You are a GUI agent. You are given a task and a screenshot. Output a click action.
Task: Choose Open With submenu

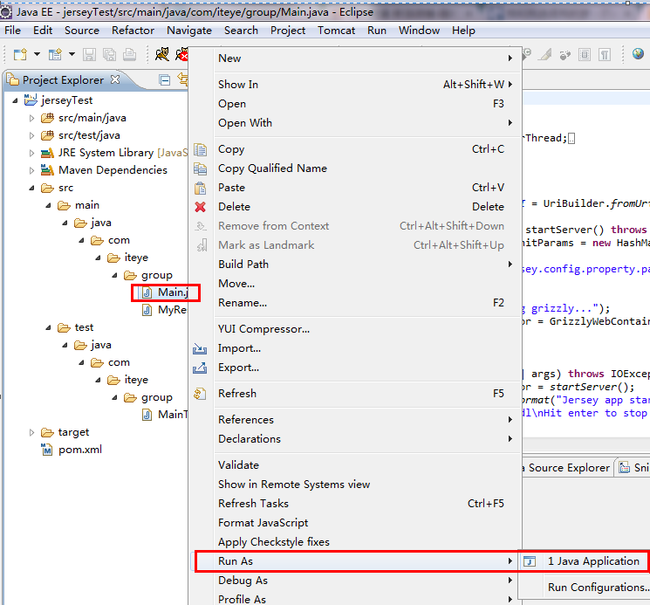355,123
